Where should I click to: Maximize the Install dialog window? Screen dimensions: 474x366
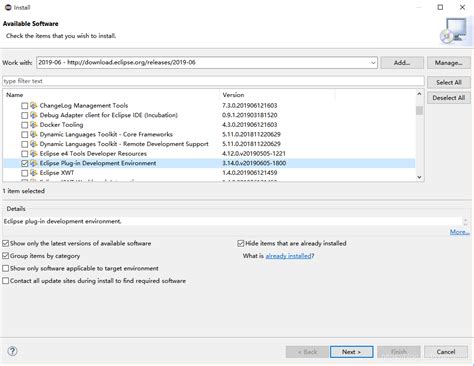tap(440, 7)
